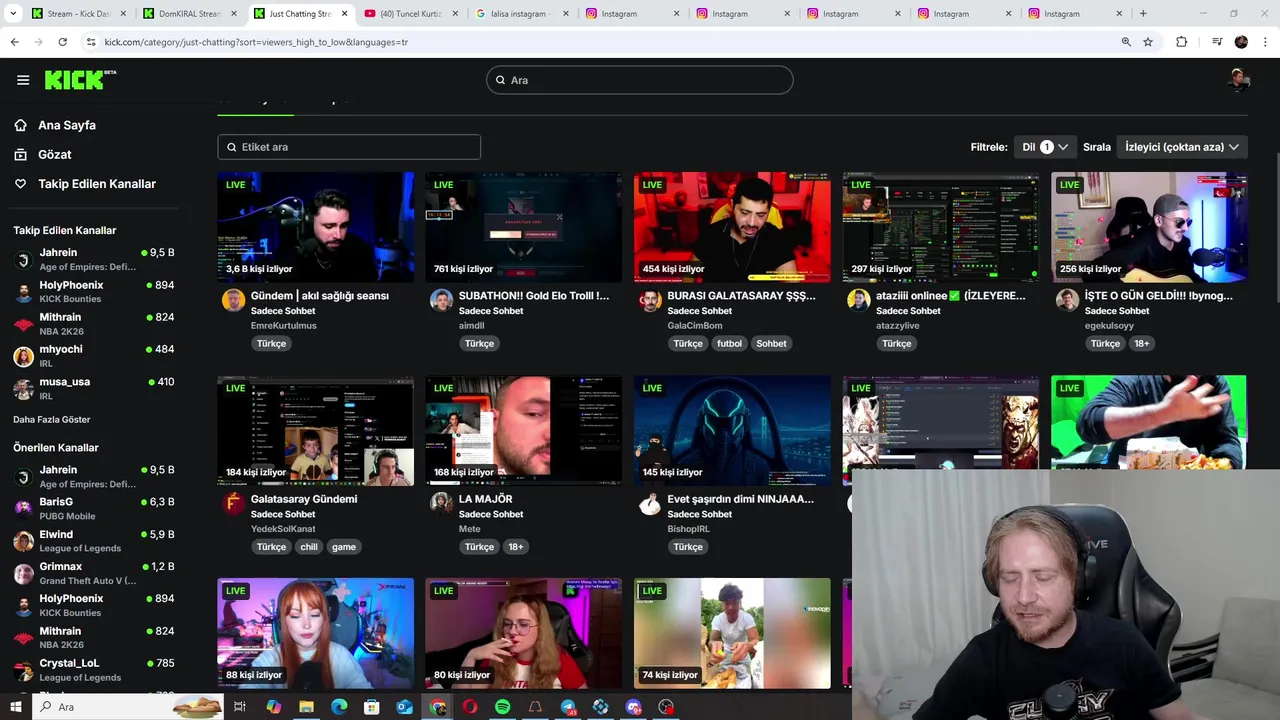Open Crystal_LoL in recommended channels
1280x720 pixels.
click(94, 670)
